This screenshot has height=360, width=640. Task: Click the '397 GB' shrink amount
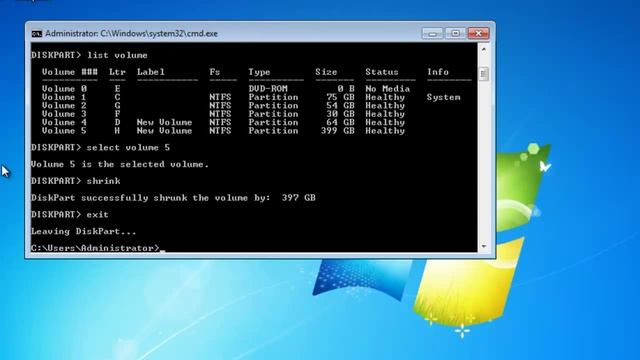coord(298,198)
